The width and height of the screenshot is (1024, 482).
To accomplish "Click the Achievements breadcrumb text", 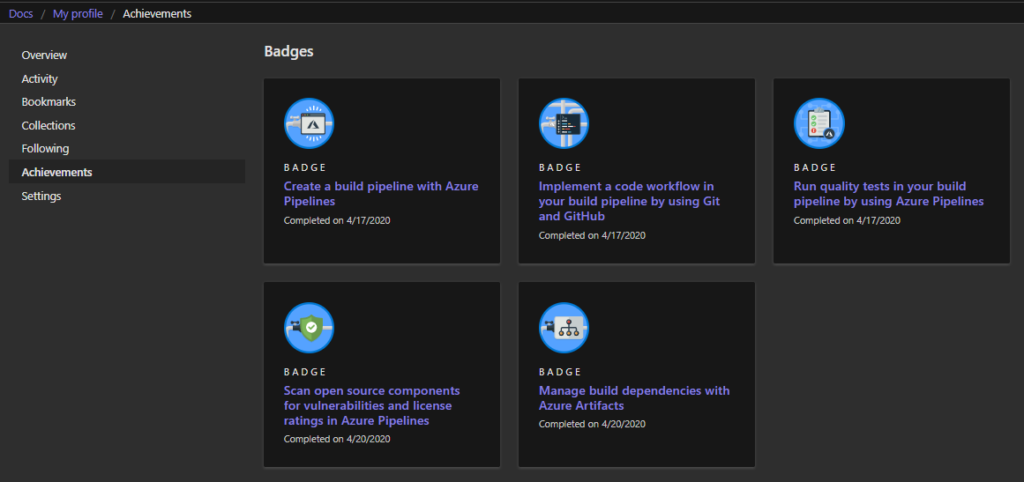I will click(157, 14).
